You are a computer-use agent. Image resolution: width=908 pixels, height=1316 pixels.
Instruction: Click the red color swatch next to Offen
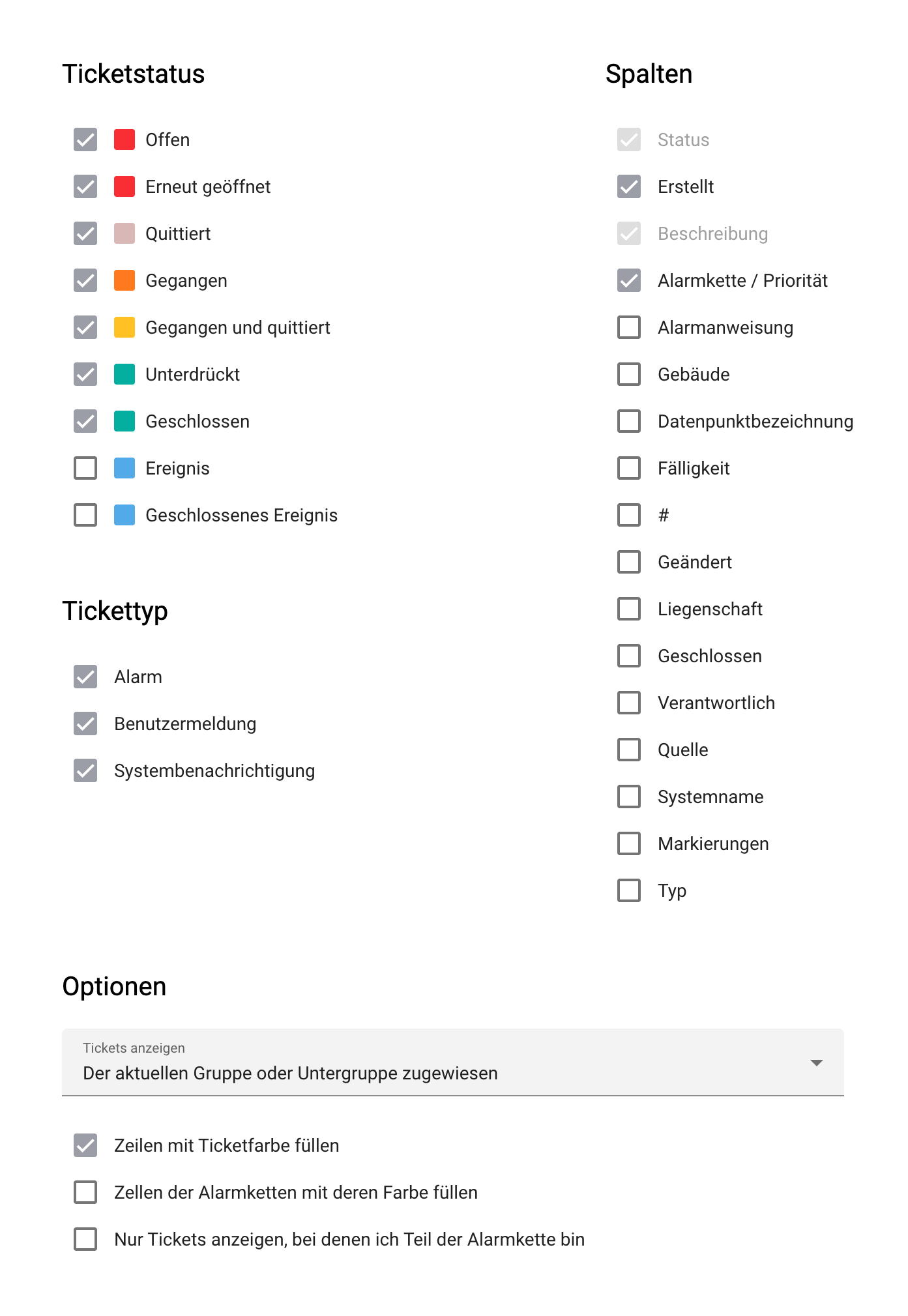click(x=124, y=139)
